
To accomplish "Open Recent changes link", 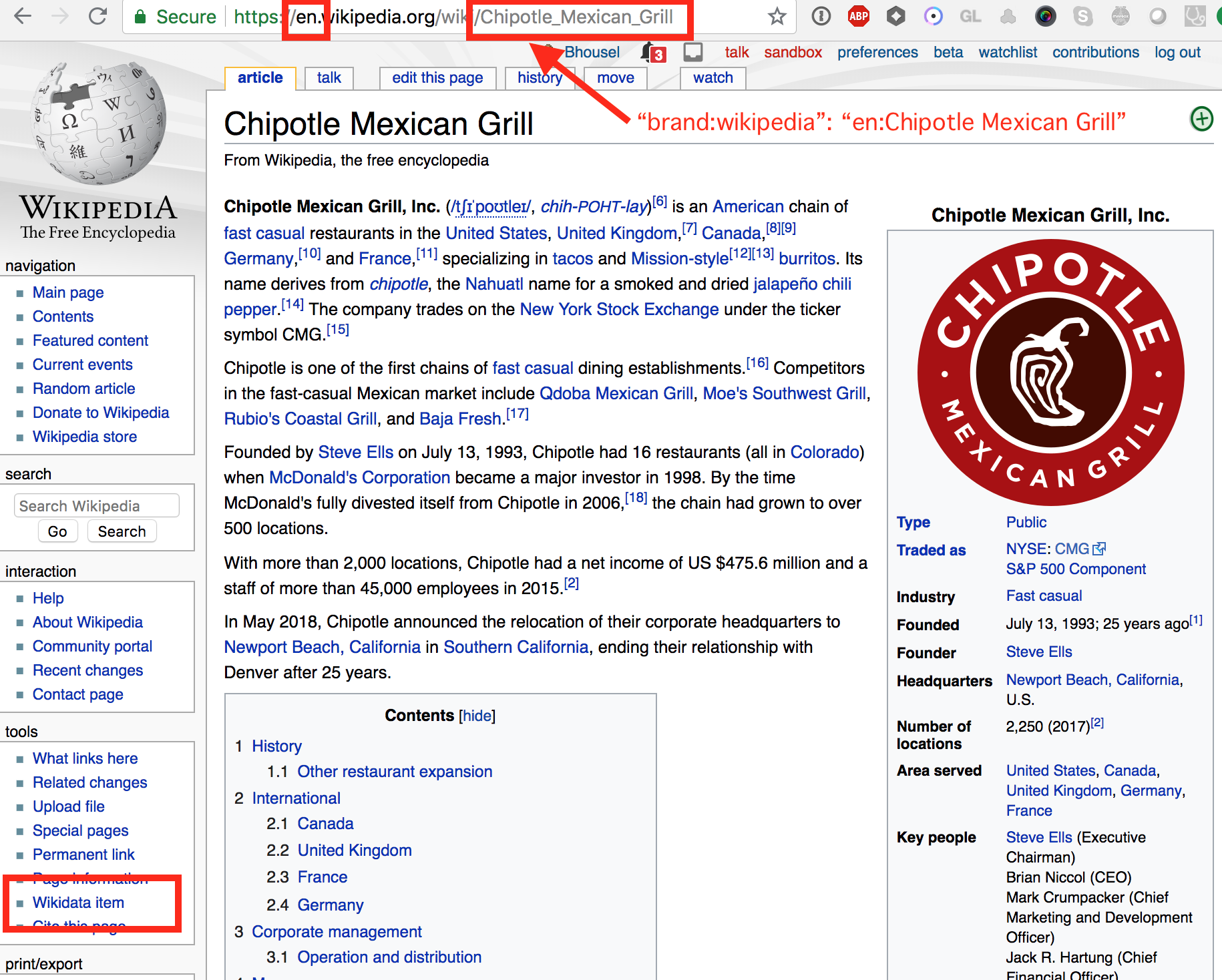I will point(87,670).
